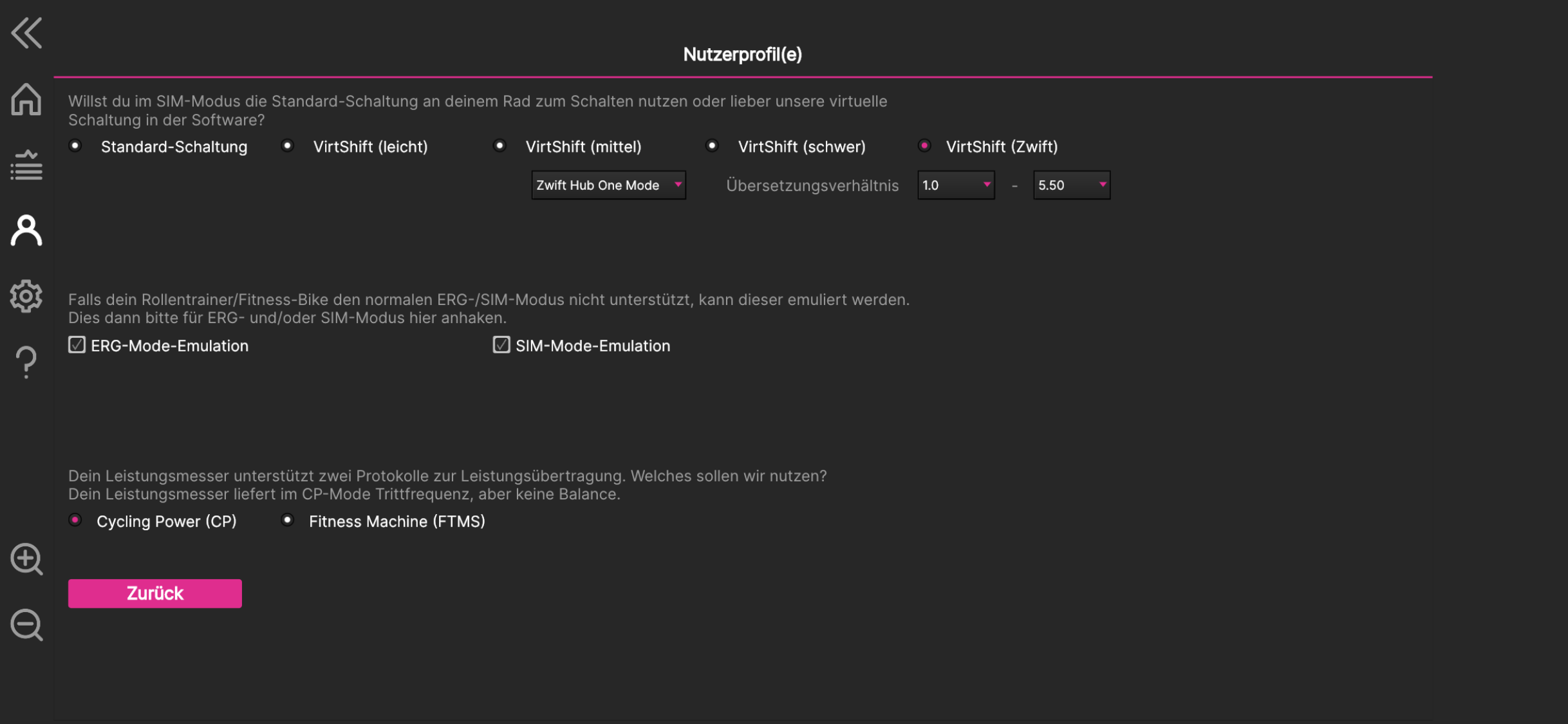The image size is (1568, 724).
Task: Expand the maximum gear ratio 5.50 dropdown
Action: coord(1072,185)
